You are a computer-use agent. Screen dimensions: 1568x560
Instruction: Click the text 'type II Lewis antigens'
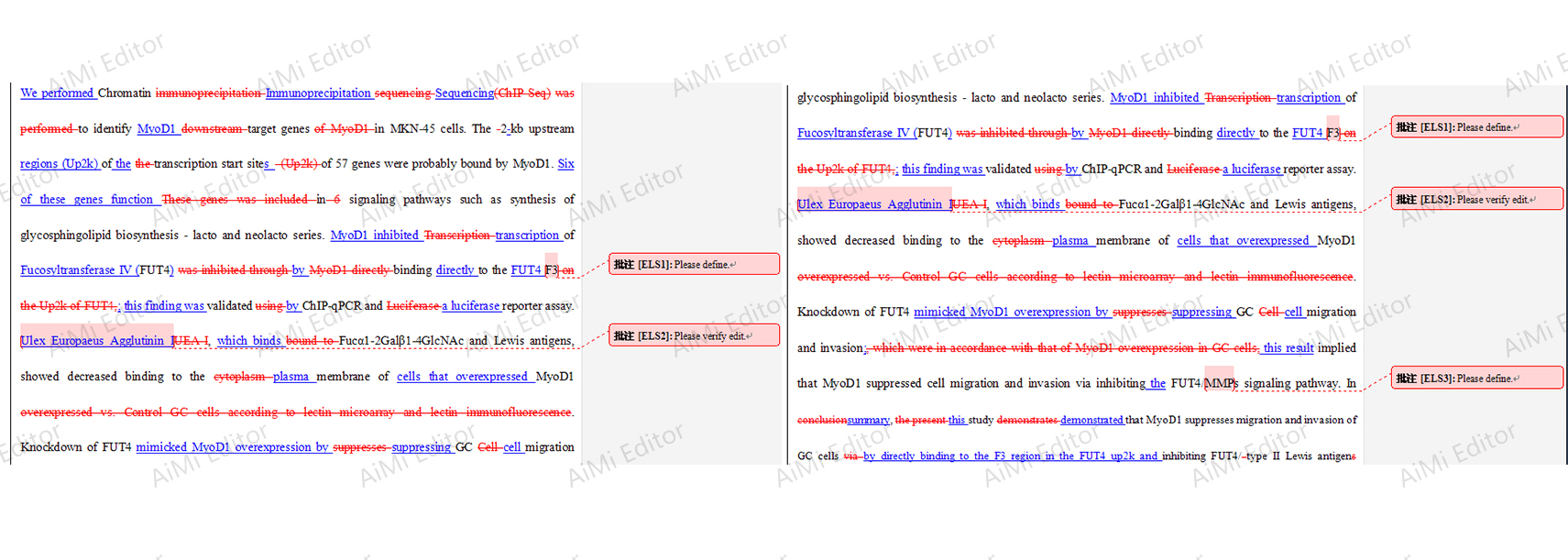(1301, 456)
